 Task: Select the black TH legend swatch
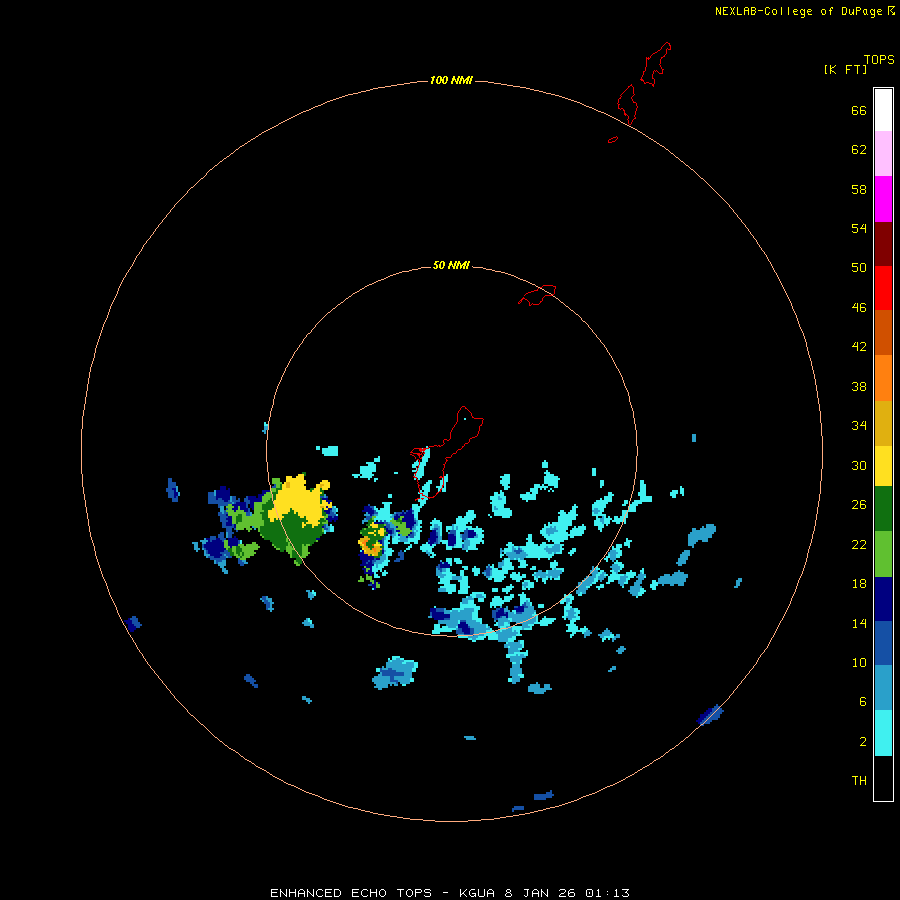(883, 778)
